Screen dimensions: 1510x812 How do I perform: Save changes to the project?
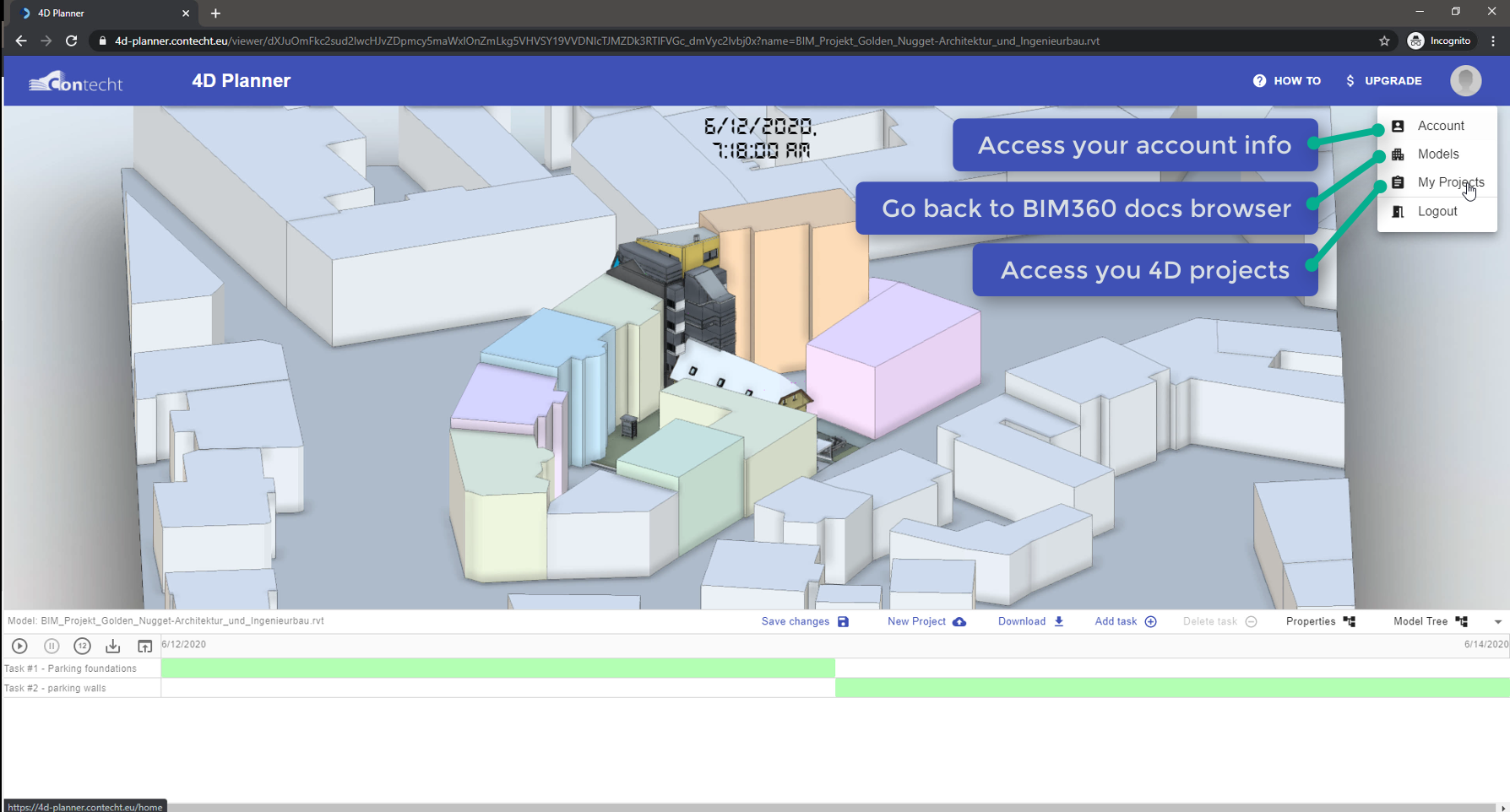click(x=805, y=621)
